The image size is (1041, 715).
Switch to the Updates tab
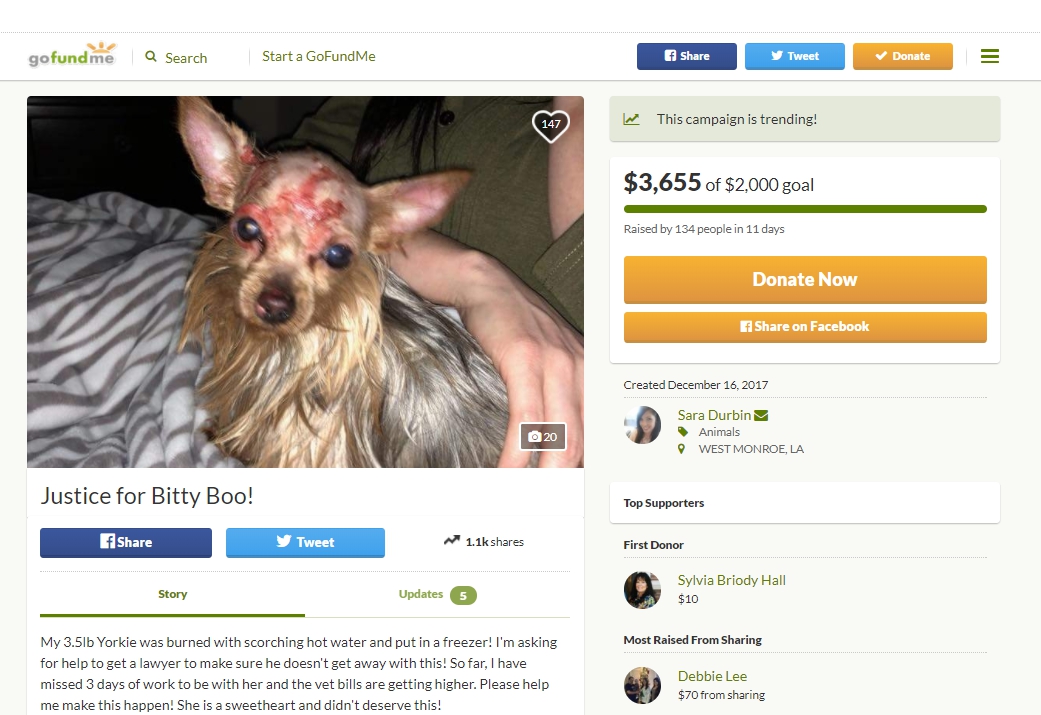pyautogui.click(x=437, y=595)
